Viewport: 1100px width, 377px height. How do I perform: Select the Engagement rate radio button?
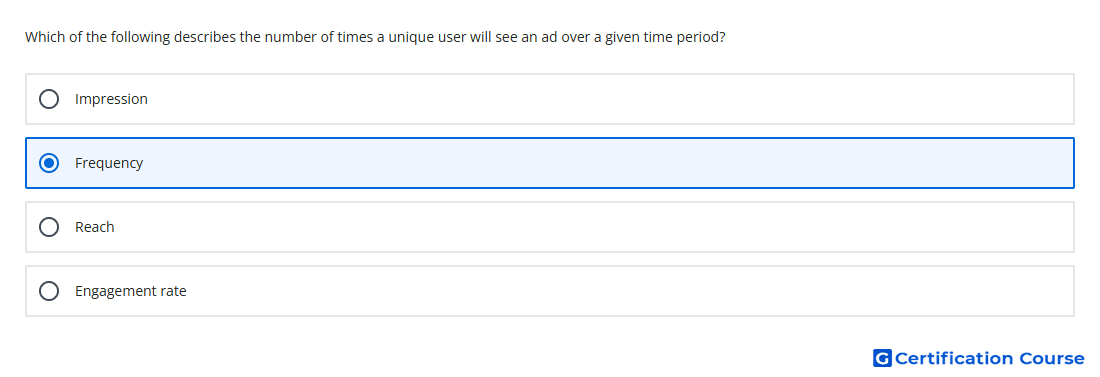coord(49,291)
